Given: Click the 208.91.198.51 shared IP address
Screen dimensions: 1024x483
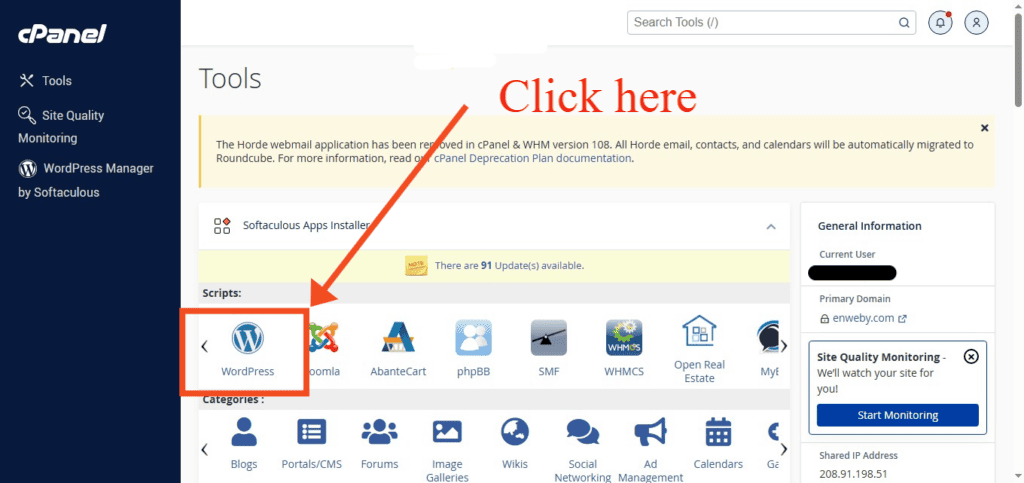Looking at the screenshot, I should 852,474.
